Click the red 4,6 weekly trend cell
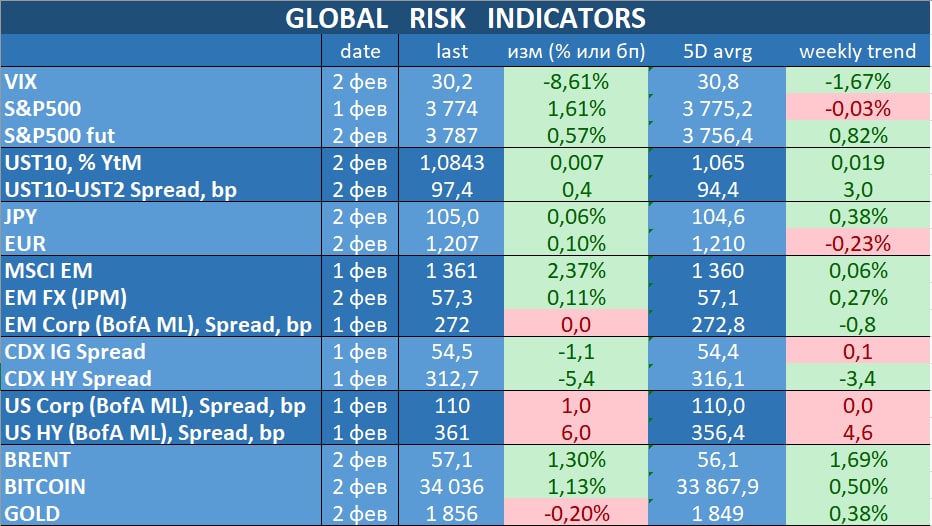The image size is (932, 526). pyautogui.click(x=858, y=432)
